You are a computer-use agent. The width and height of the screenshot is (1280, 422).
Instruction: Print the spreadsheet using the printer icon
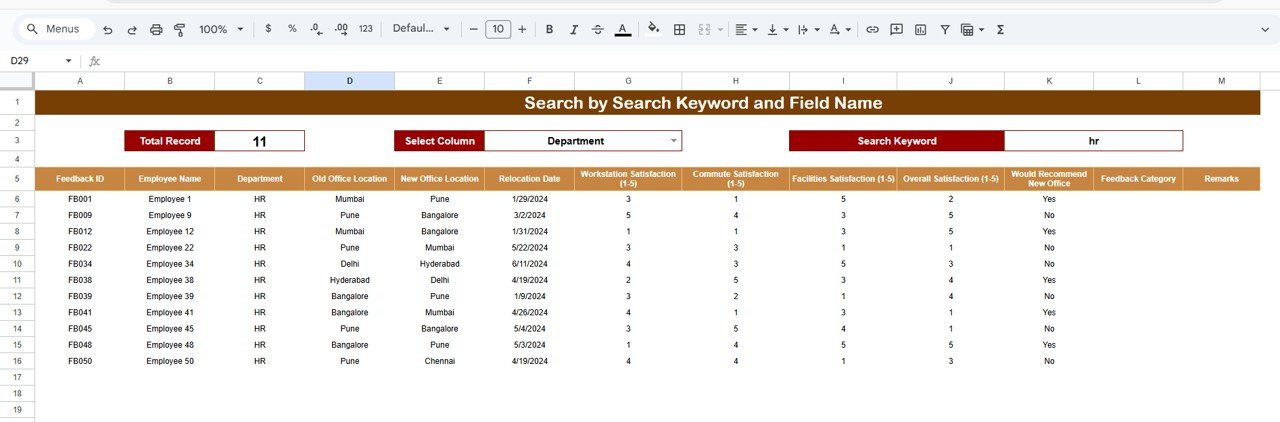click(156, 30)
